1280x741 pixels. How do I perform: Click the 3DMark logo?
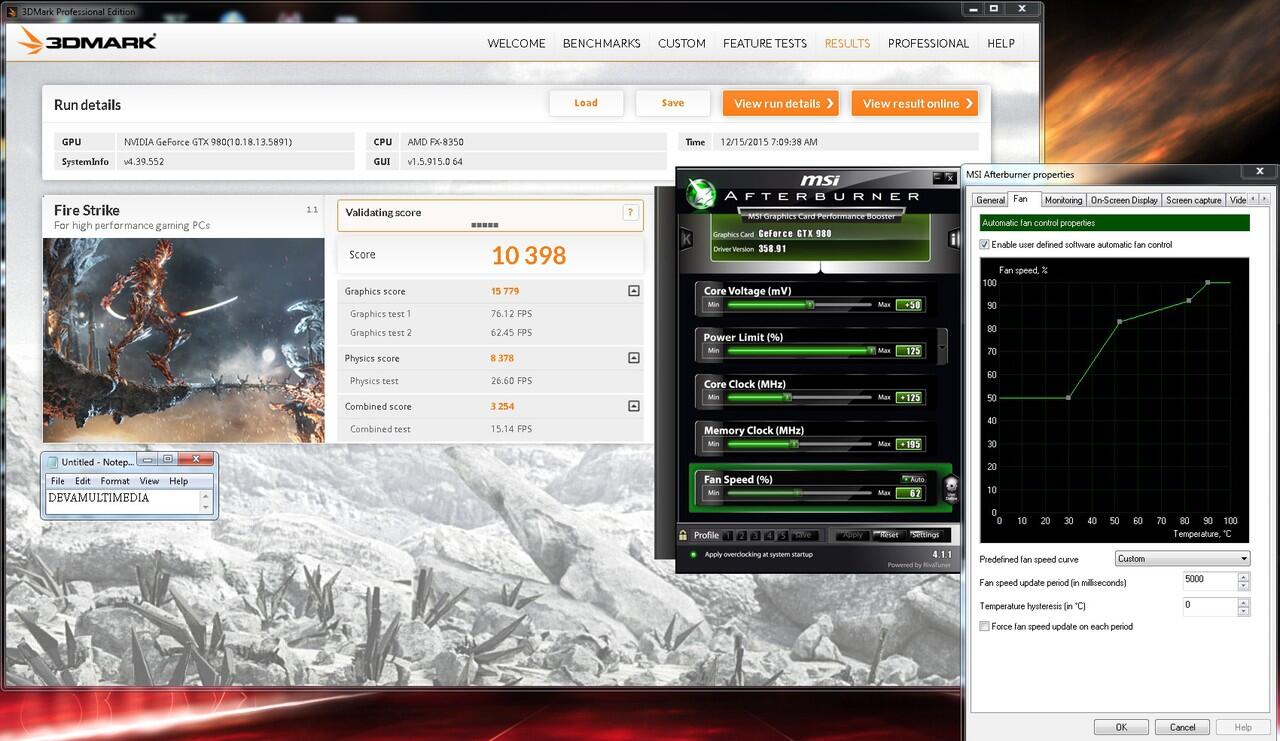pos(87,41)
